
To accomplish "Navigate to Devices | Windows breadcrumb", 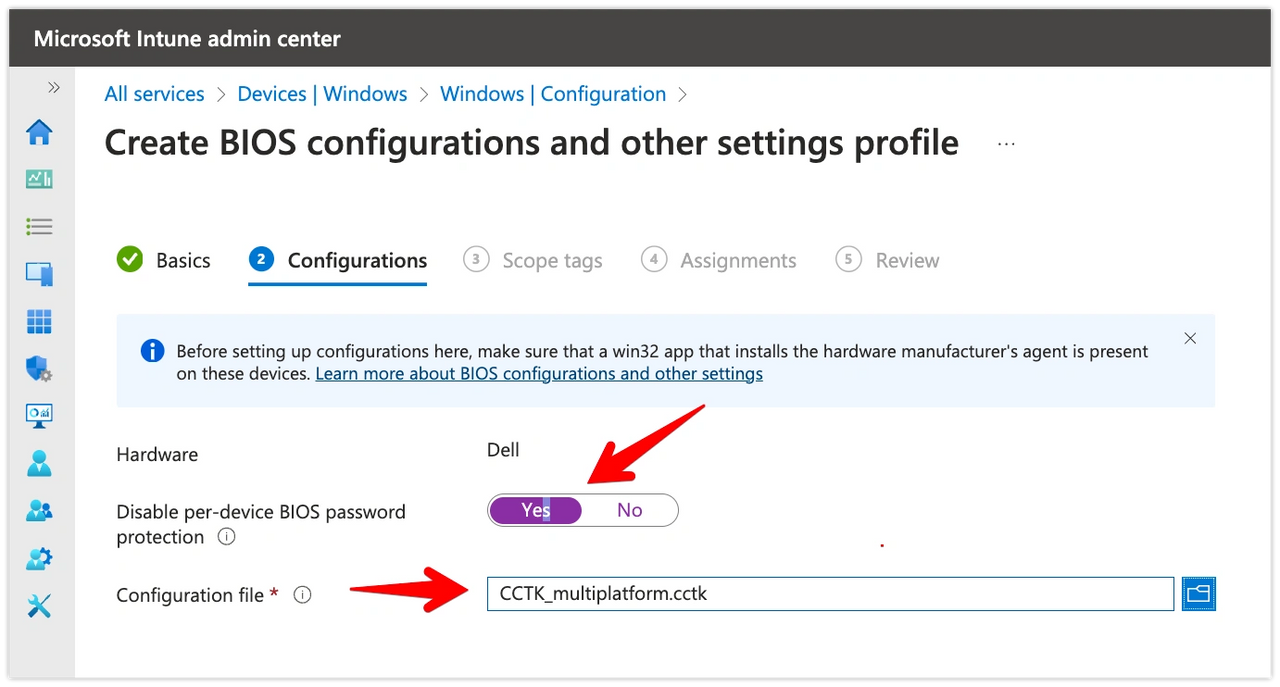I will (x=322, y=94).
